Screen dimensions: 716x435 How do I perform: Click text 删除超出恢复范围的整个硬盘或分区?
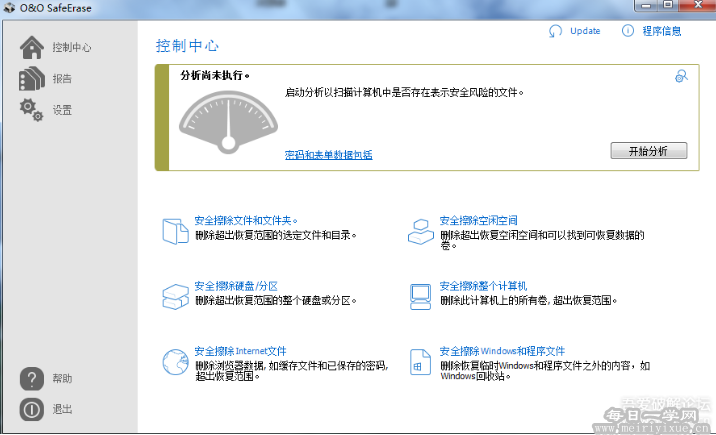[276, 300]
